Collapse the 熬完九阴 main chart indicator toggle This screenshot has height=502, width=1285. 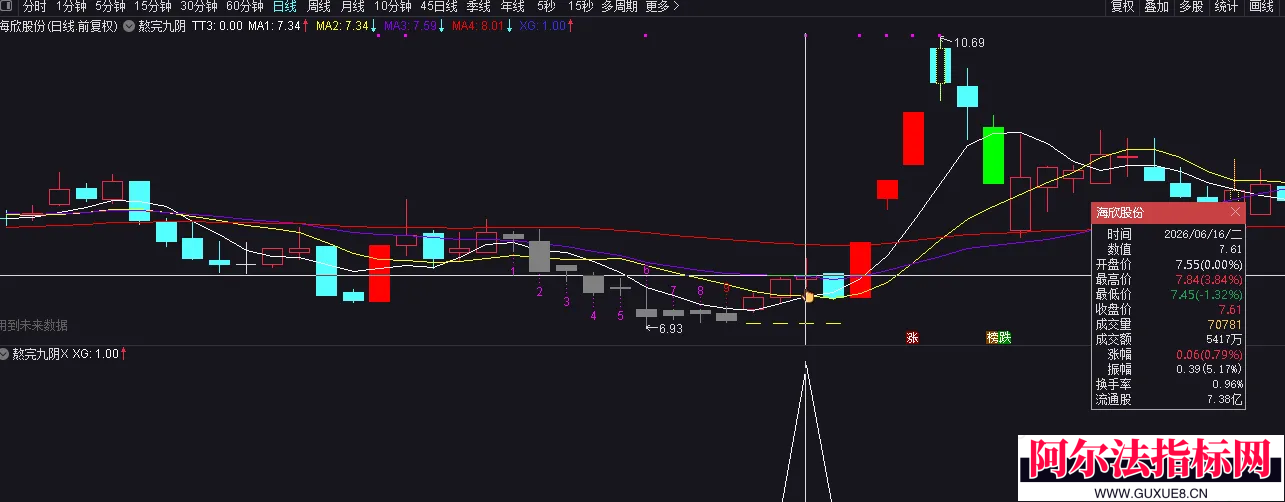point(129,26)
